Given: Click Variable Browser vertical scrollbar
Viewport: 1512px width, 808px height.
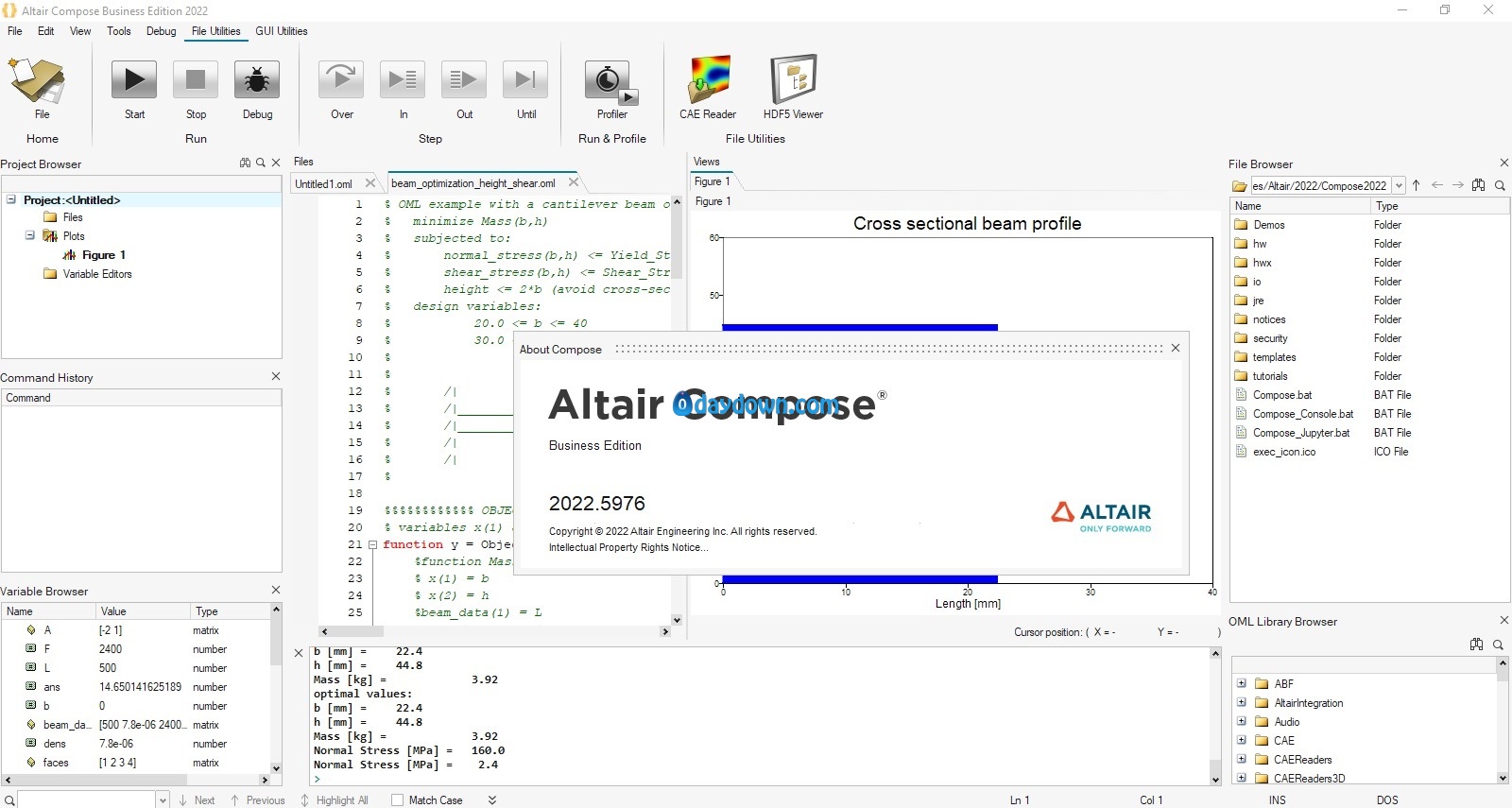Looking at the screenshot, I should [x=276, y=688].
